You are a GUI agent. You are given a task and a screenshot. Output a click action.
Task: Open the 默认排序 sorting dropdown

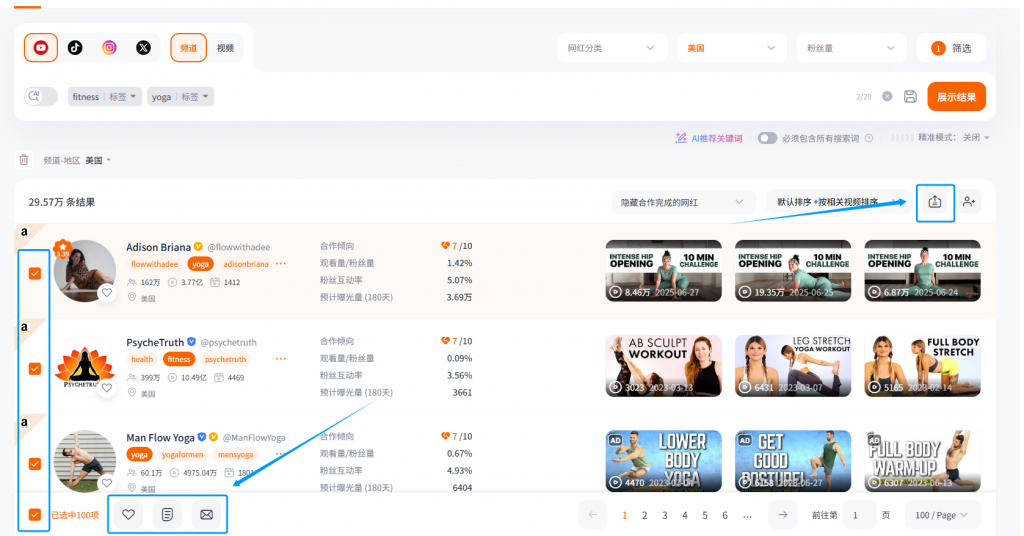tap(838, 202)
